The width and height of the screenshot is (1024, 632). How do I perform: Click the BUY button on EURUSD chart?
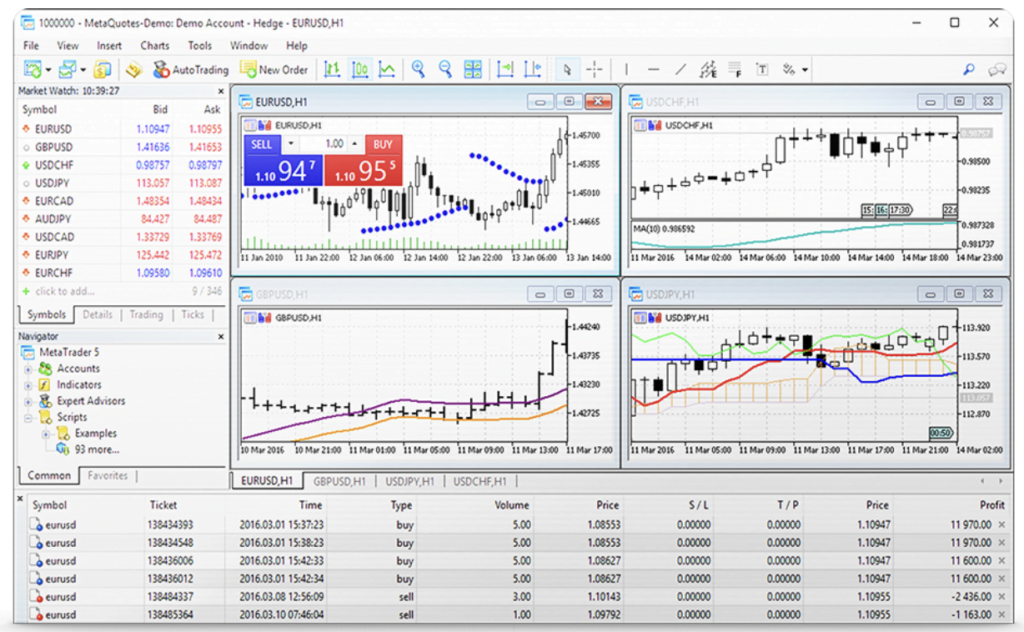point(383,144)
